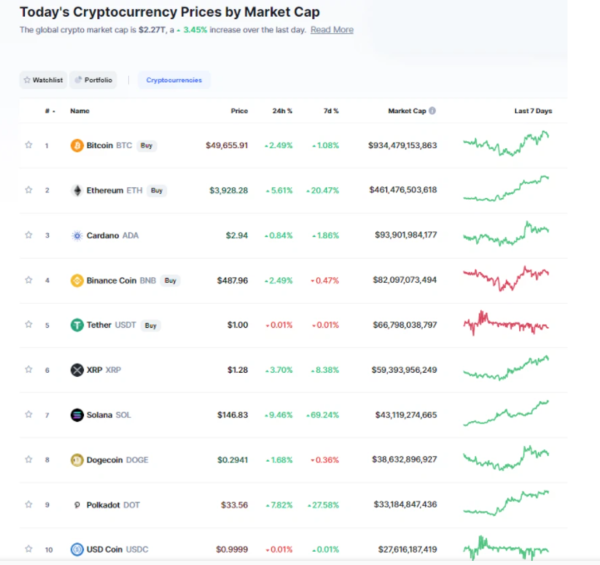Click the Ethereum diamond logo icon
This screenshot has height=565, width=600.
click(x=77, y=191)
